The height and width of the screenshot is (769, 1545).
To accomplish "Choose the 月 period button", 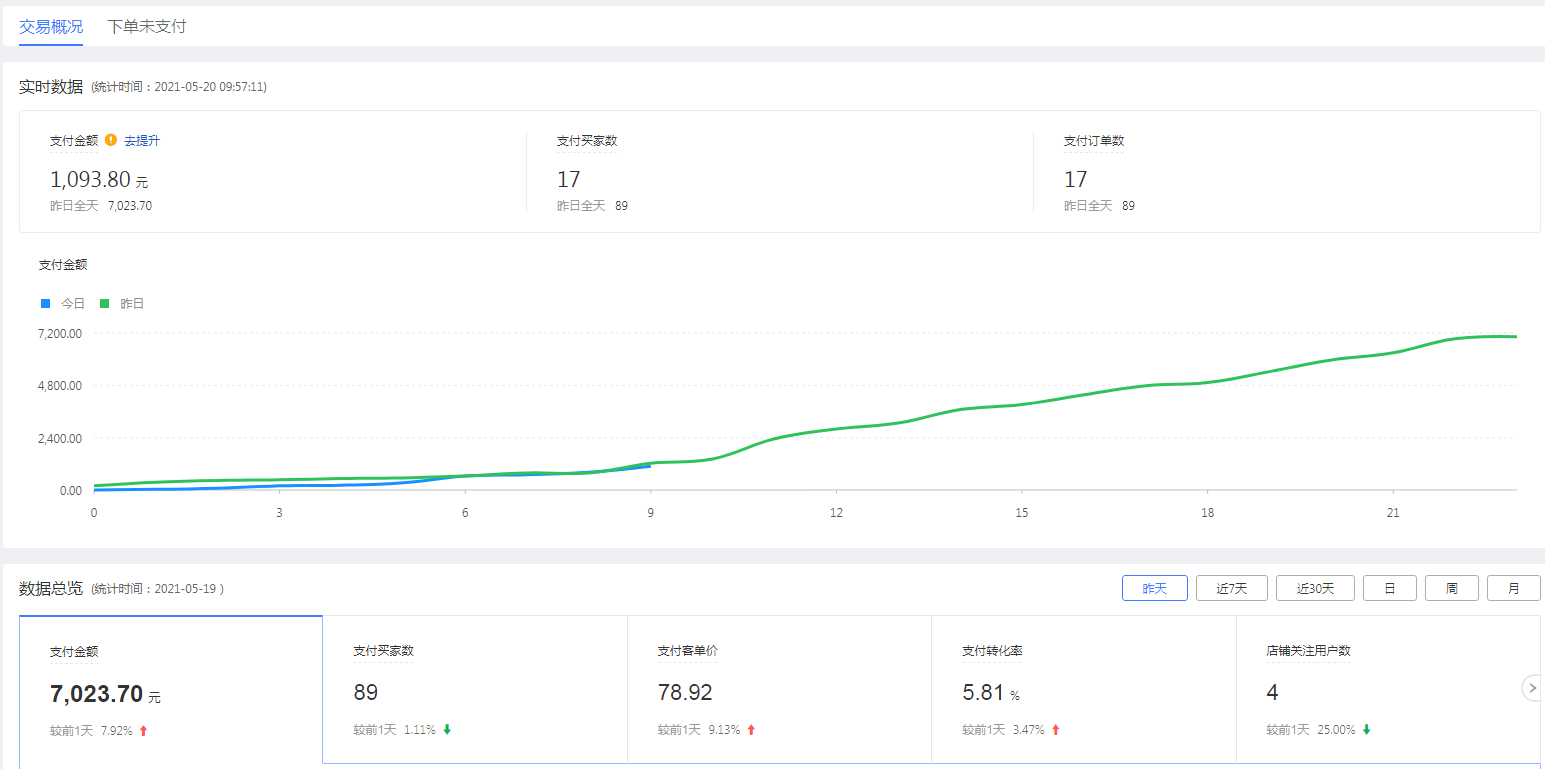I will [x=1514, y=588].
